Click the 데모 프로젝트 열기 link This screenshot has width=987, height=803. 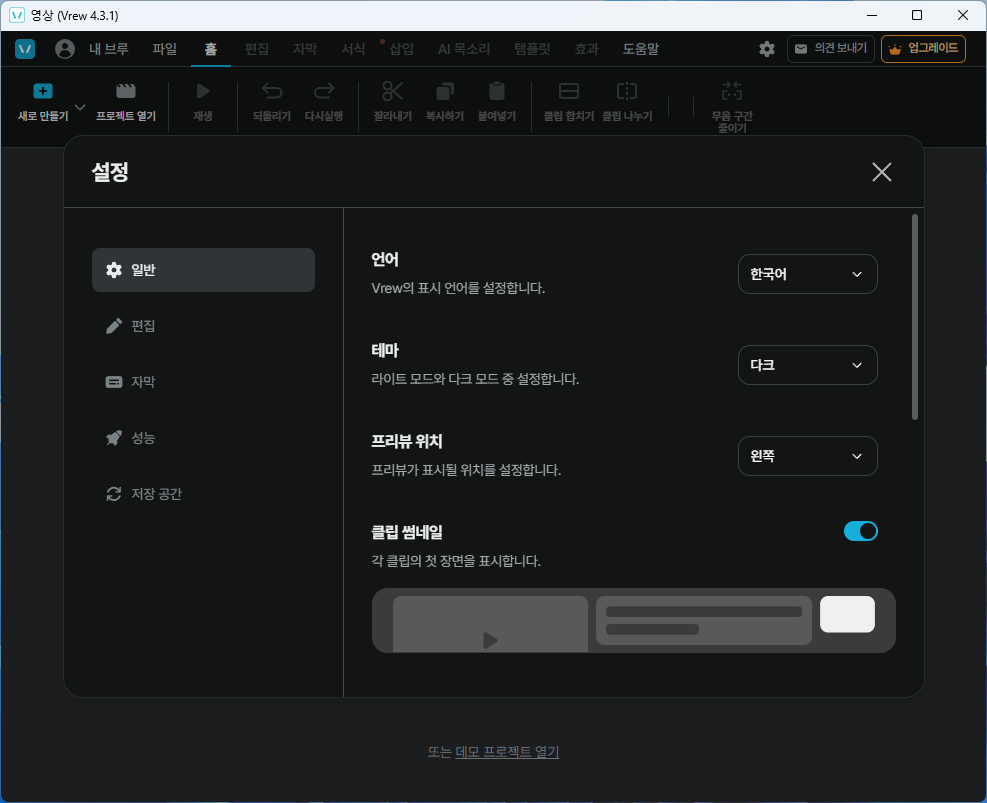(x=507, y=752)
